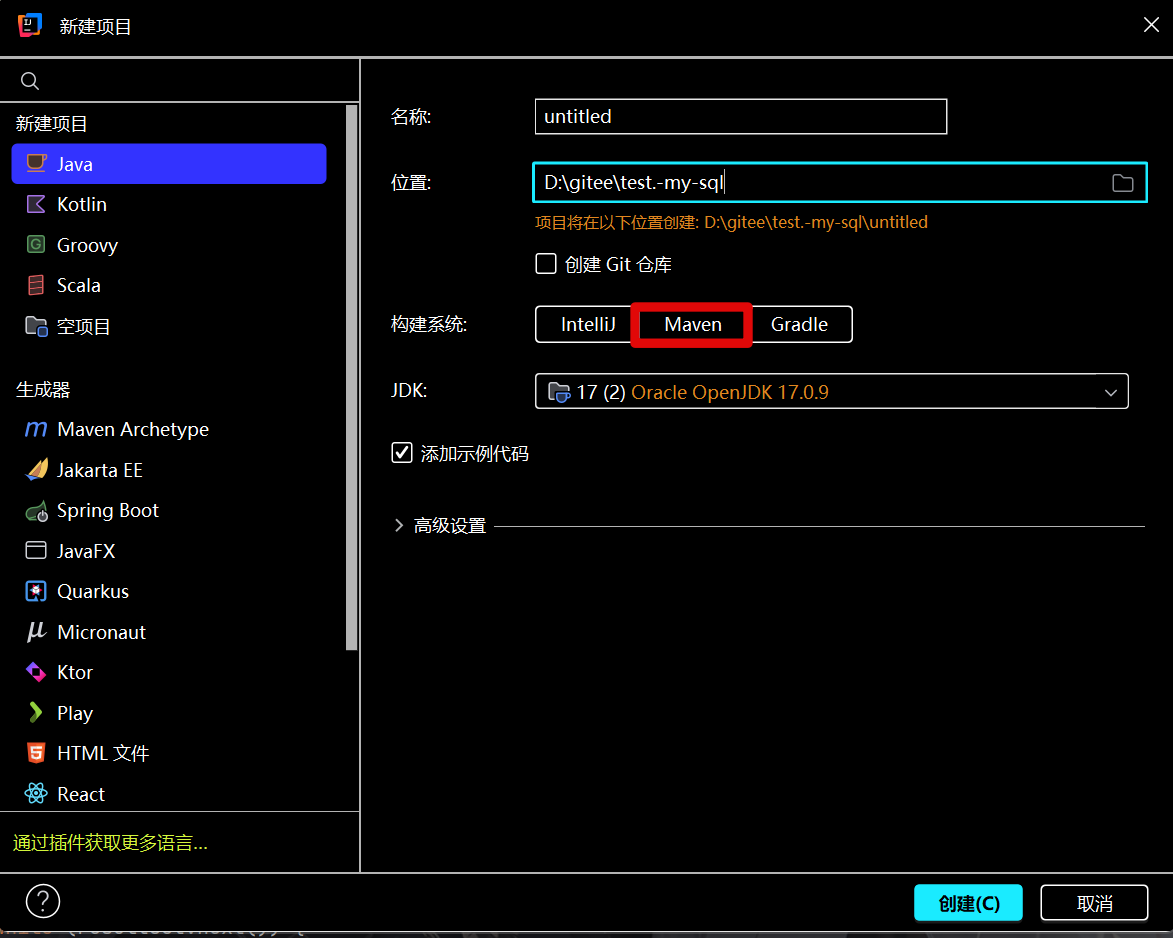The height and width of the screenshot is (938, 1173).
Task: Click the 名称 input field
Action: (741, 117)
